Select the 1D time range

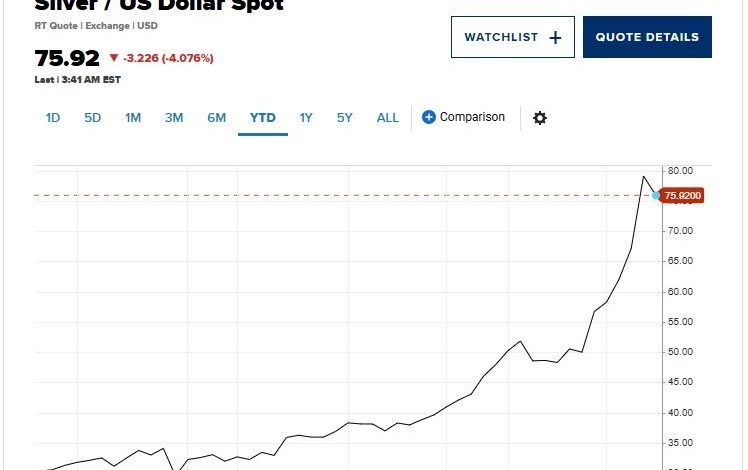click(53, 118)
